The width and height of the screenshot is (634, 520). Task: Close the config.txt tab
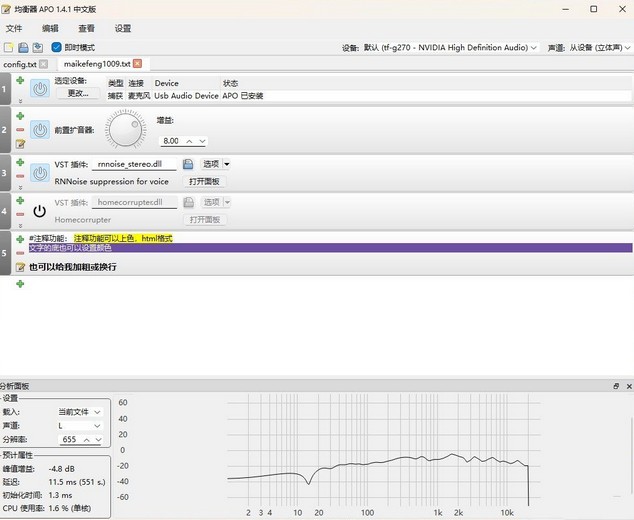(x=43, y=64)
